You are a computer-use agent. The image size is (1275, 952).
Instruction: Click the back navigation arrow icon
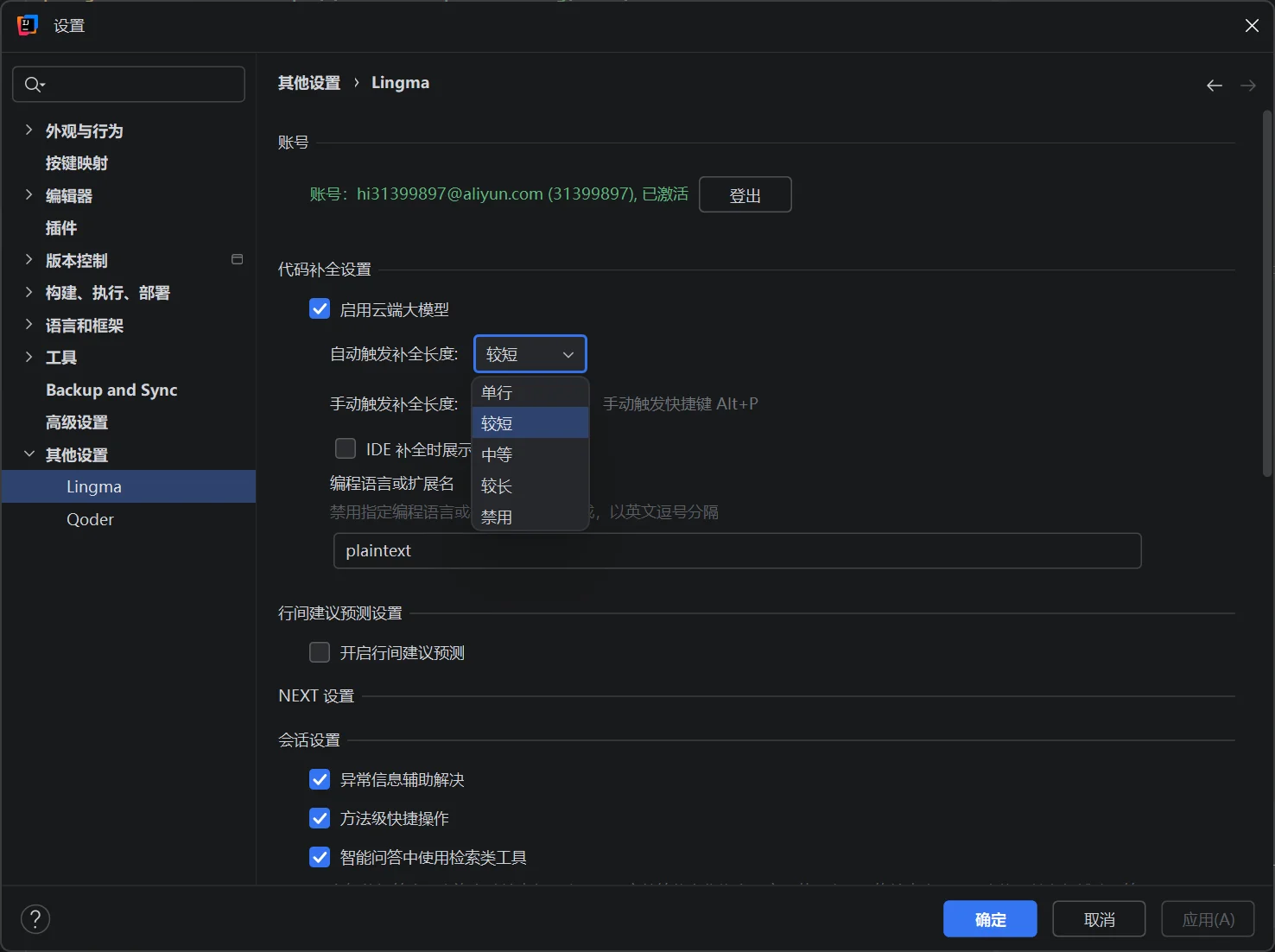pyautogui.click(x=1214, y=86)
